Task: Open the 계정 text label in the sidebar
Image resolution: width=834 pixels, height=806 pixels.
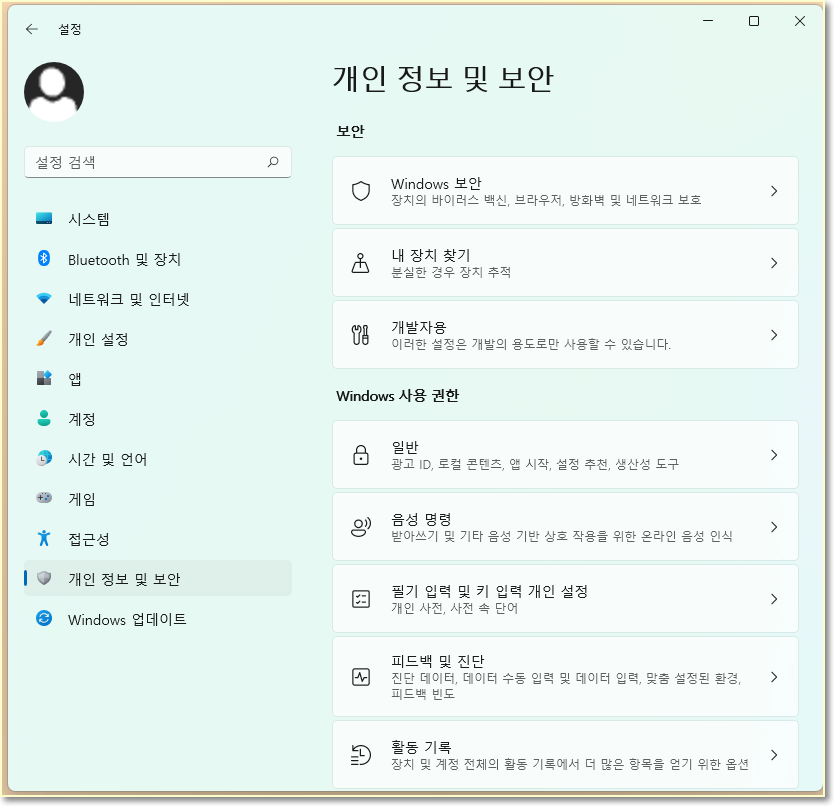Action: coord(82,419)
